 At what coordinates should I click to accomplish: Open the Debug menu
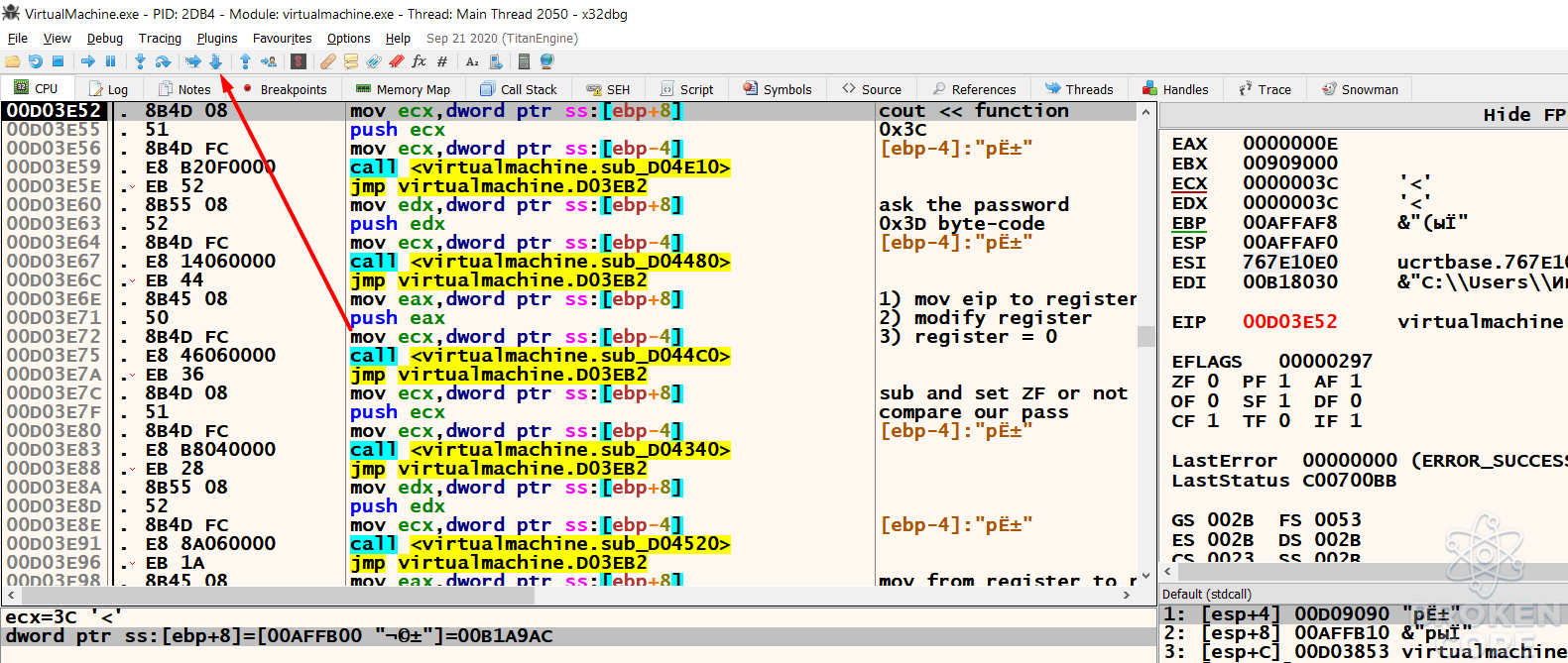(105, 38)
